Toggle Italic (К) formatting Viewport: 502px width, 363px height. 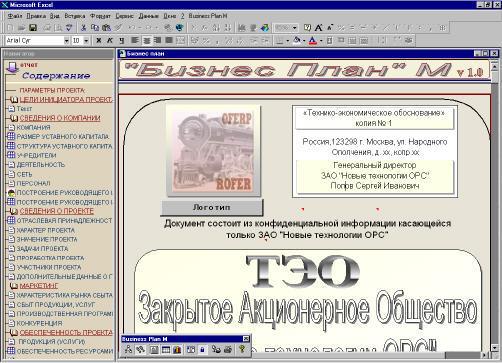point(110,41)
